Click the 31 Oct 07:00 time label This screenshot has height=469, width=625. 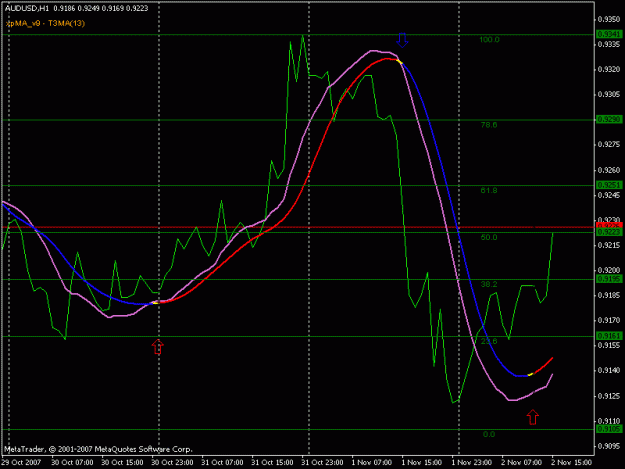coord(222,462)
